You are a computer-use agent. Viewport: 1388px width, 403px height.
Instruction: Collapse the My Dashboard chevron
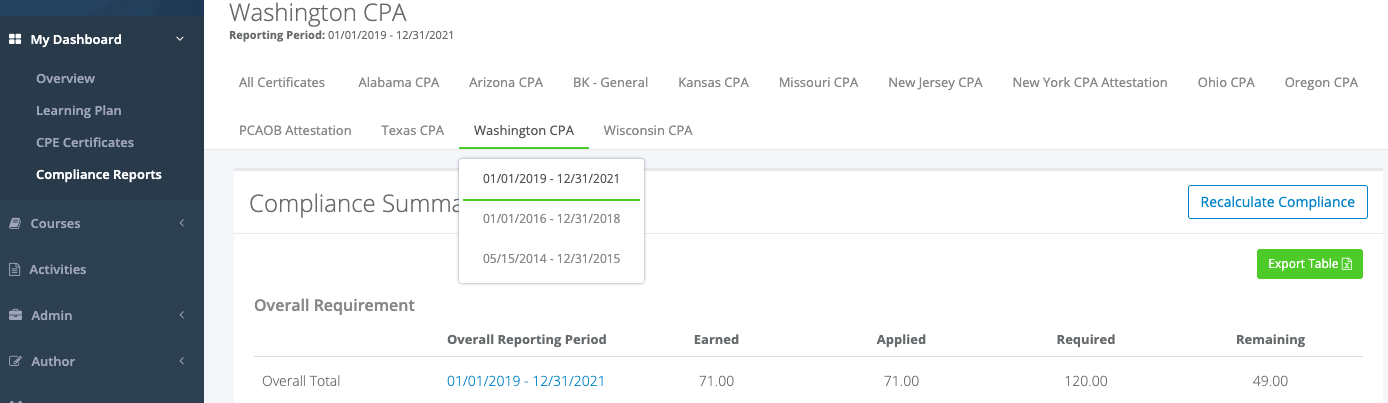coord(180,40)
